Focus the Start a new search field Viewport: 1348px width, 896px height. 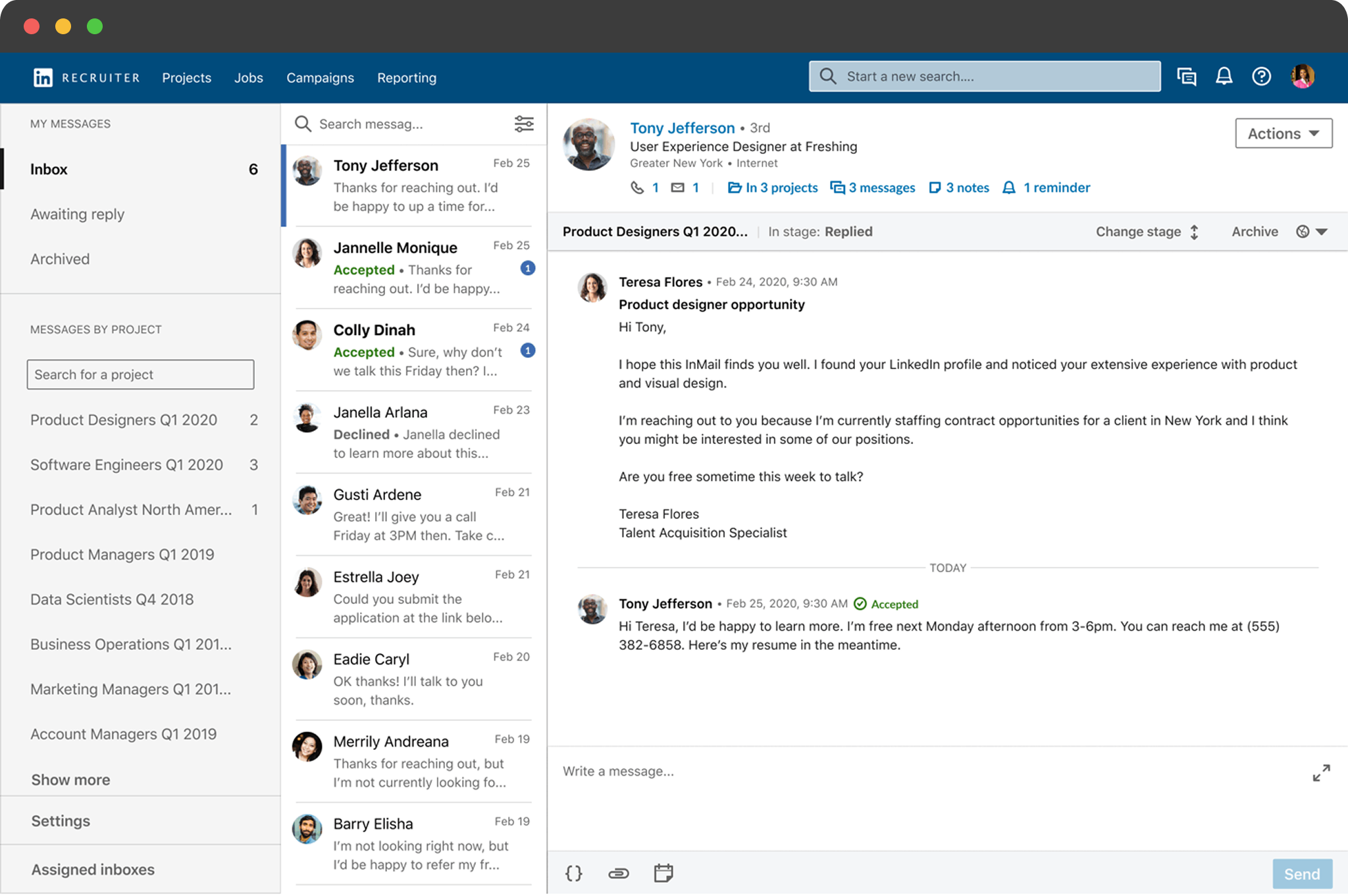985,76
